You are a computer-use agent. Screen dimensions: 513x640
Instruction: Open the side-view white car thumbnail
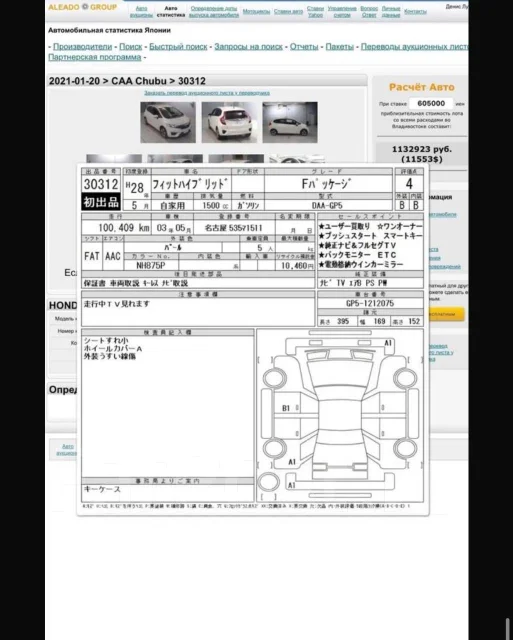(x=290, y=122)
